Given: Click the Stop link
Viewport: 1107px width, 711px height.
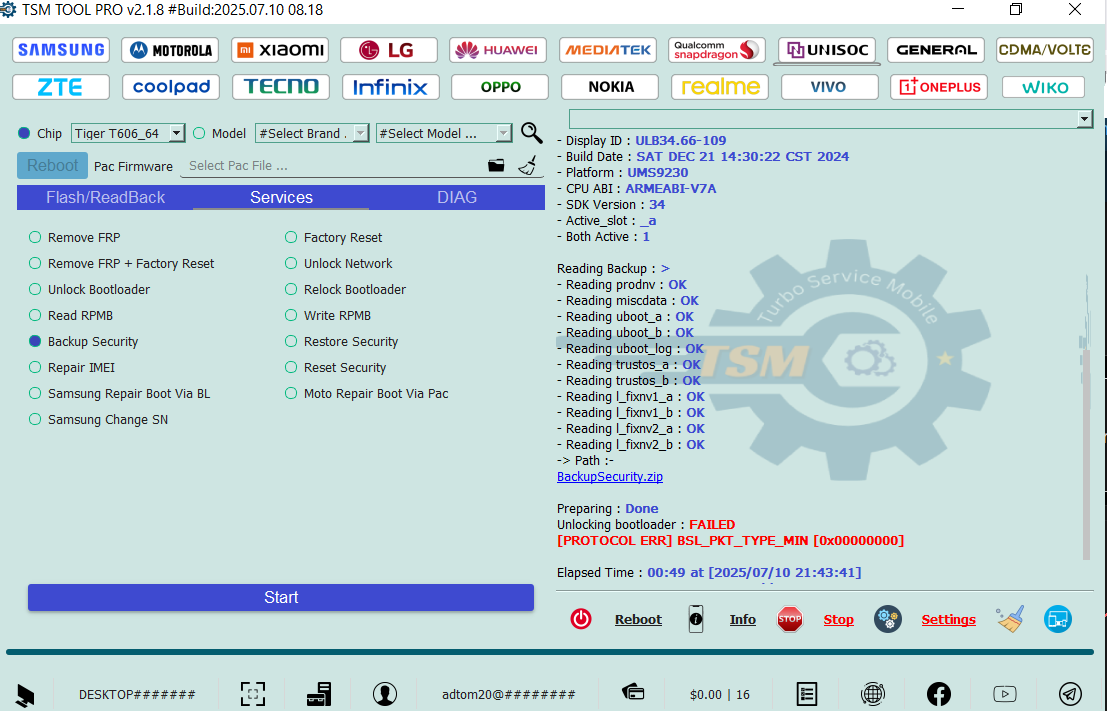Looking at the screenshot, I should point(838,619).
